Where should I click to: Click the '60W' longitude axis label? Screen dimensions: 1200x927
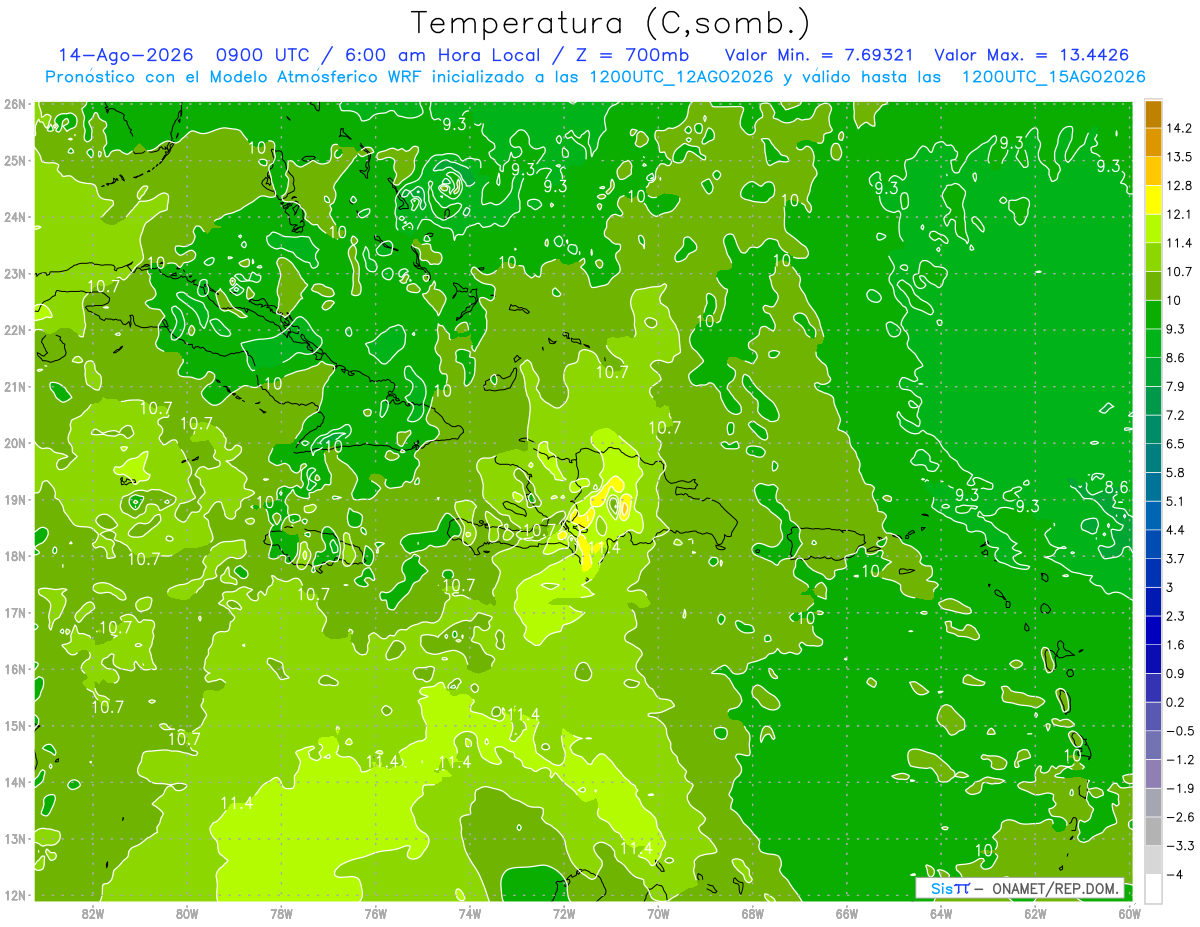pyautogui.click(x=1130, y=913)
